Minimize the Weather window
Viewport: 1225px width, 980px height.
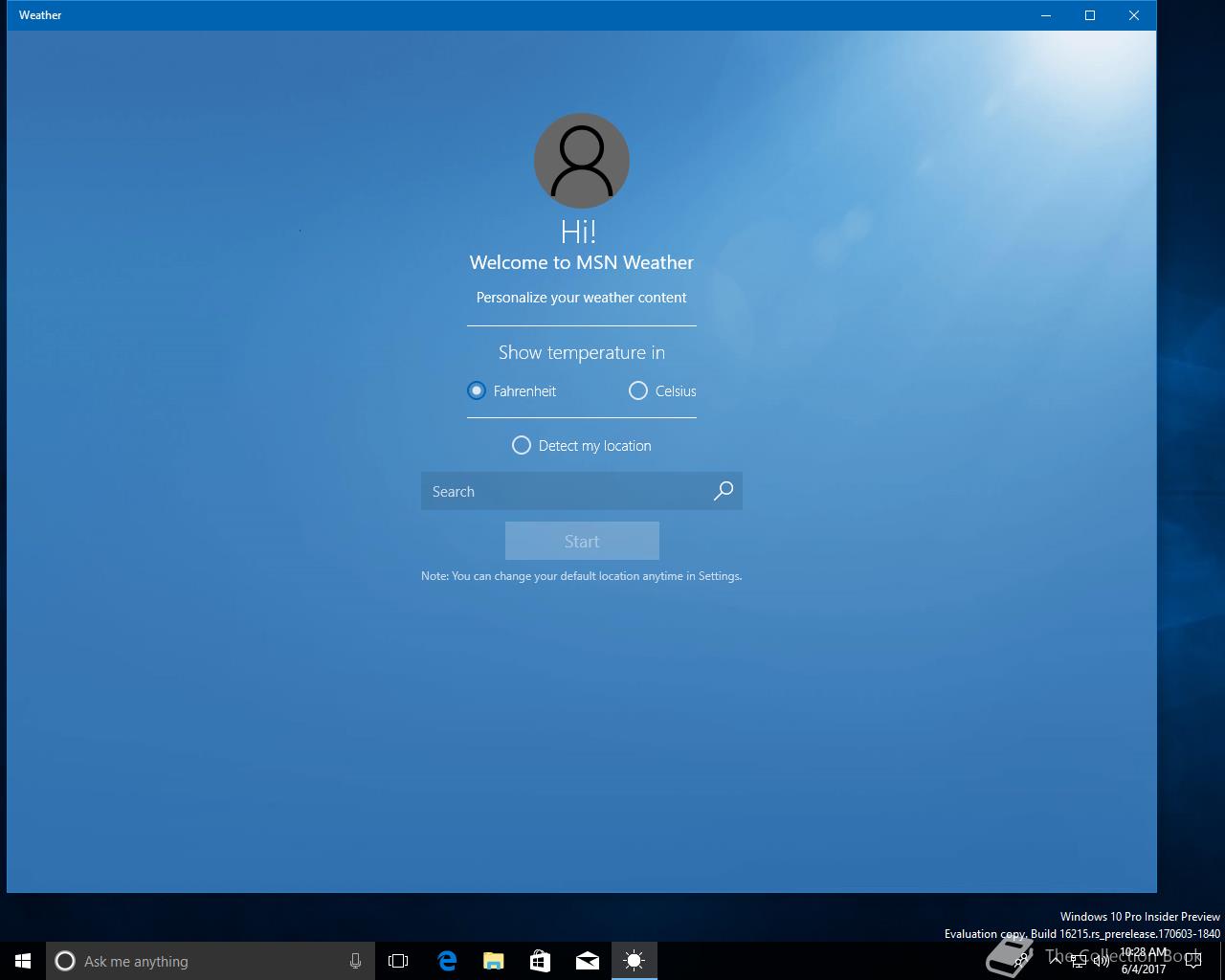1046,15
